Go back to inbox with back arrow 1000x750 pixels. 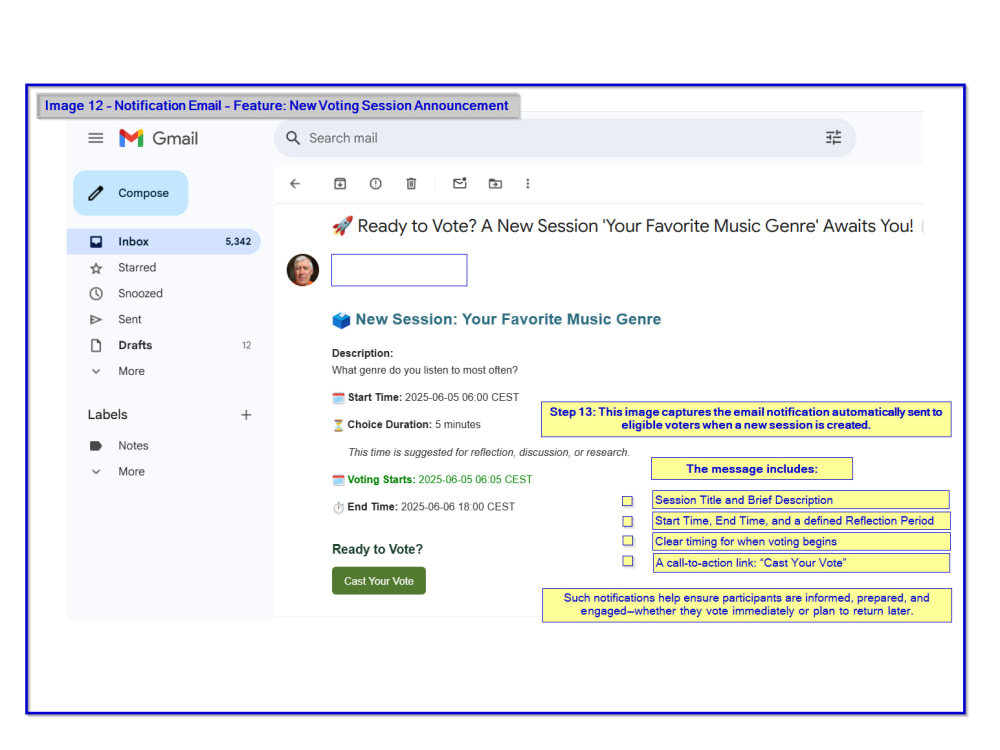295,184
